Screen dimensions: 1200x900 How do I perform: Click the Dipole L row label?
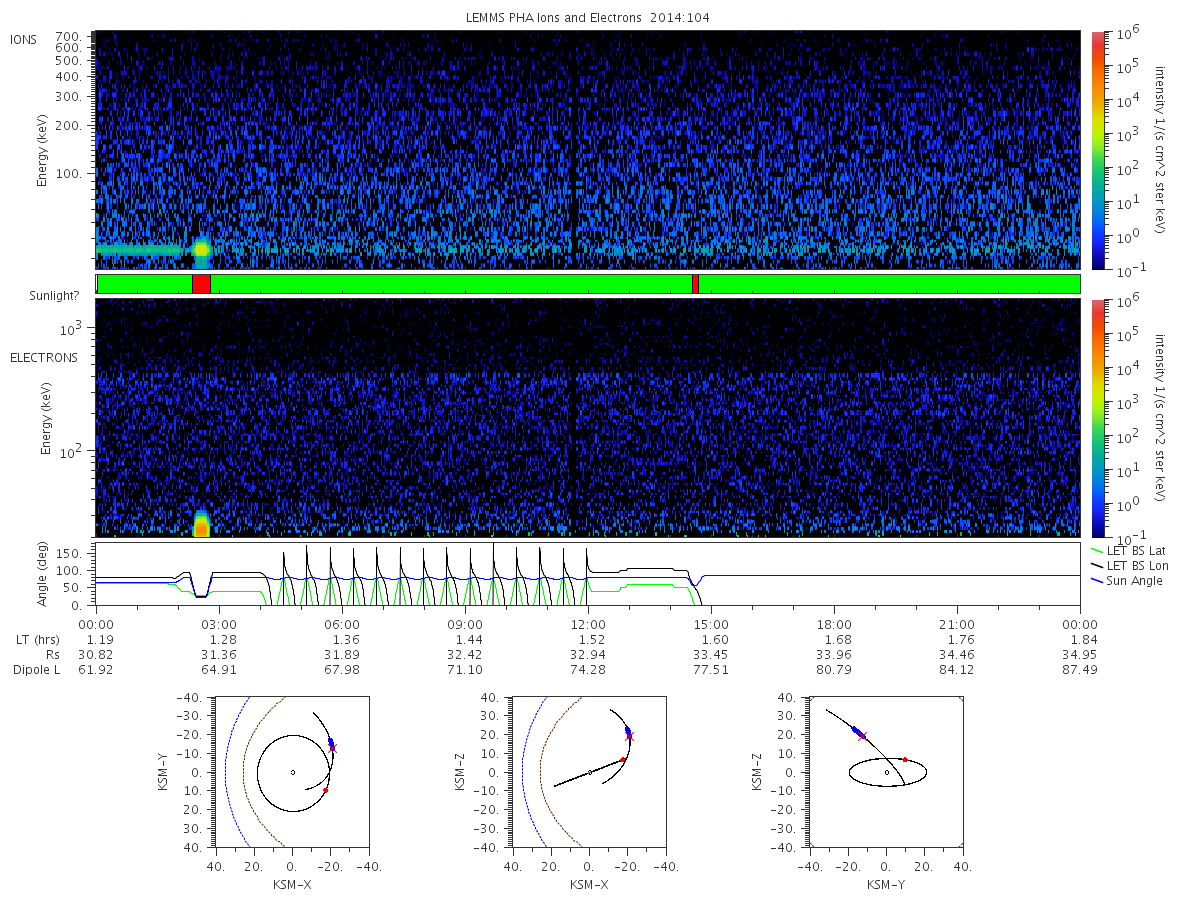[36, 669]
